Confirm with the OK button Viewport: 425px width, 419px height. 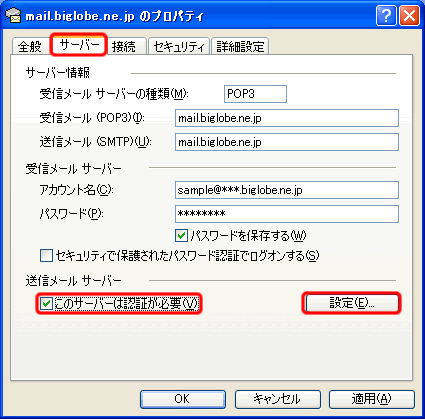tap(183, 399)
